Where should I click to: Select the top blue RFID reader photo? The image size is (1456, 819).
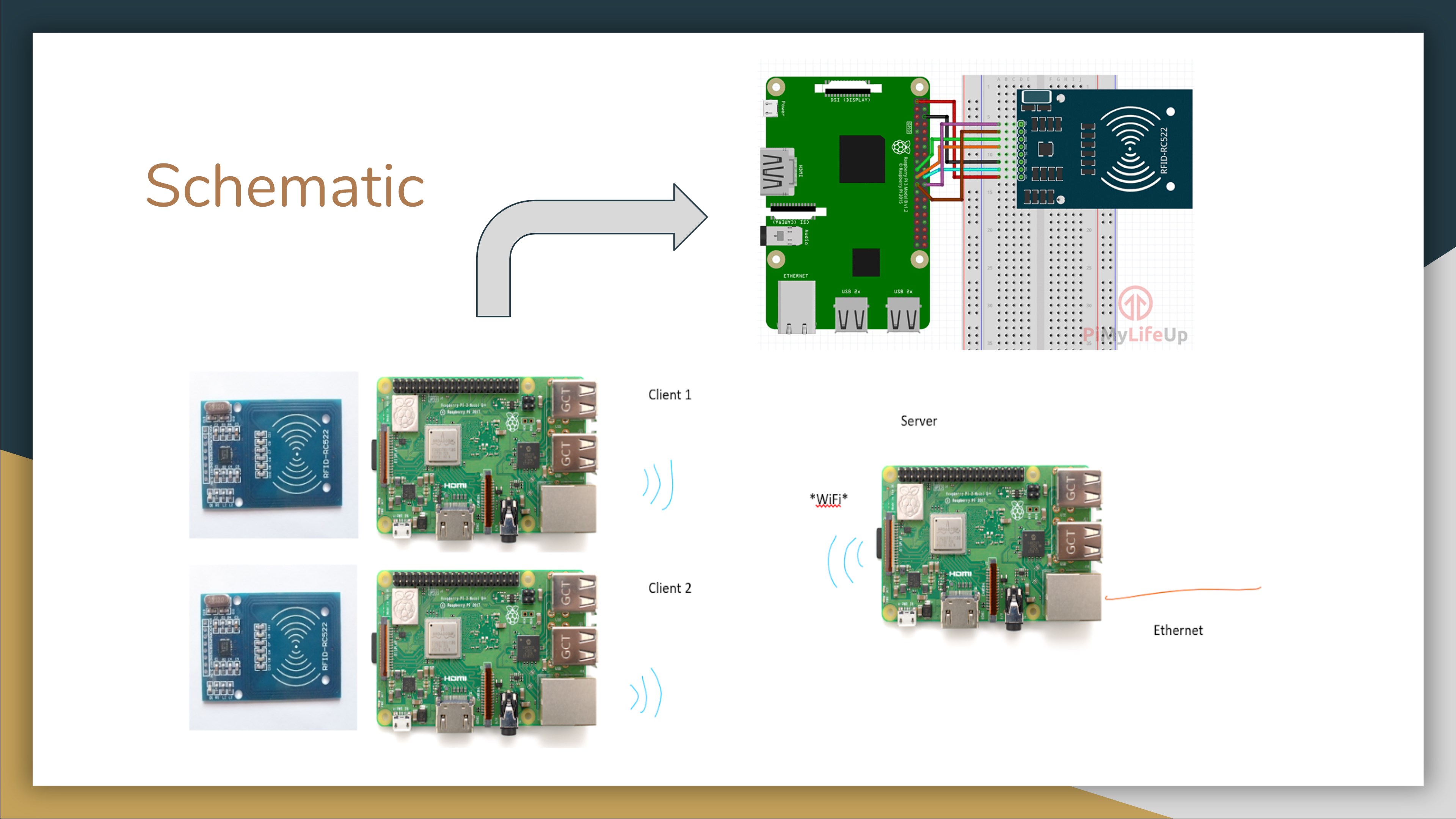pos(273,455)
